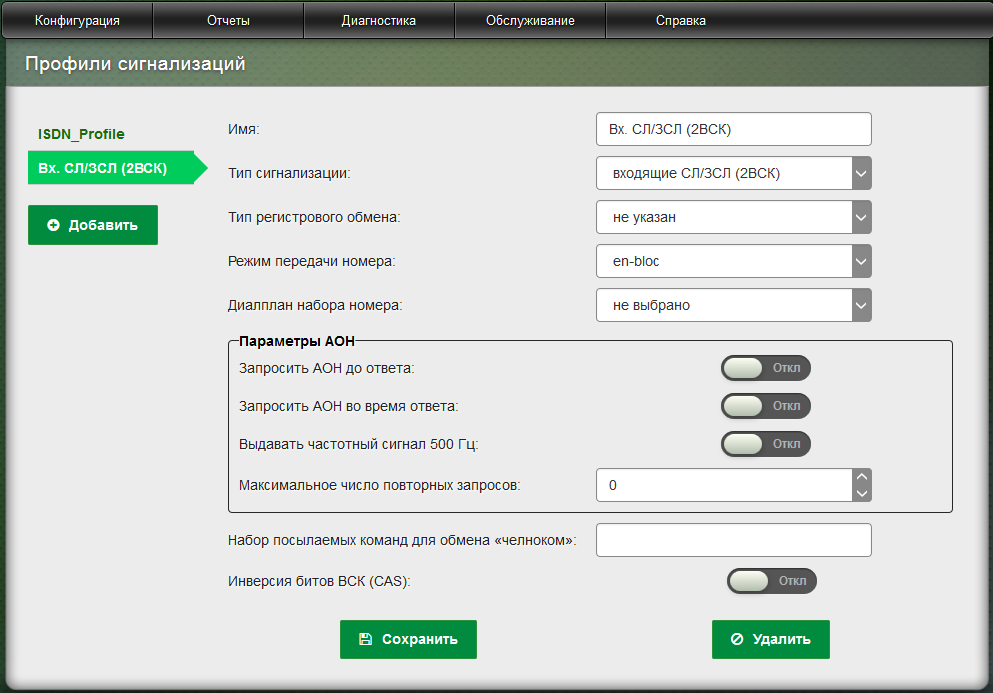Open the Режим передачи номера dropdown
Screen dimensions: 993x693
tap(733, 261)
